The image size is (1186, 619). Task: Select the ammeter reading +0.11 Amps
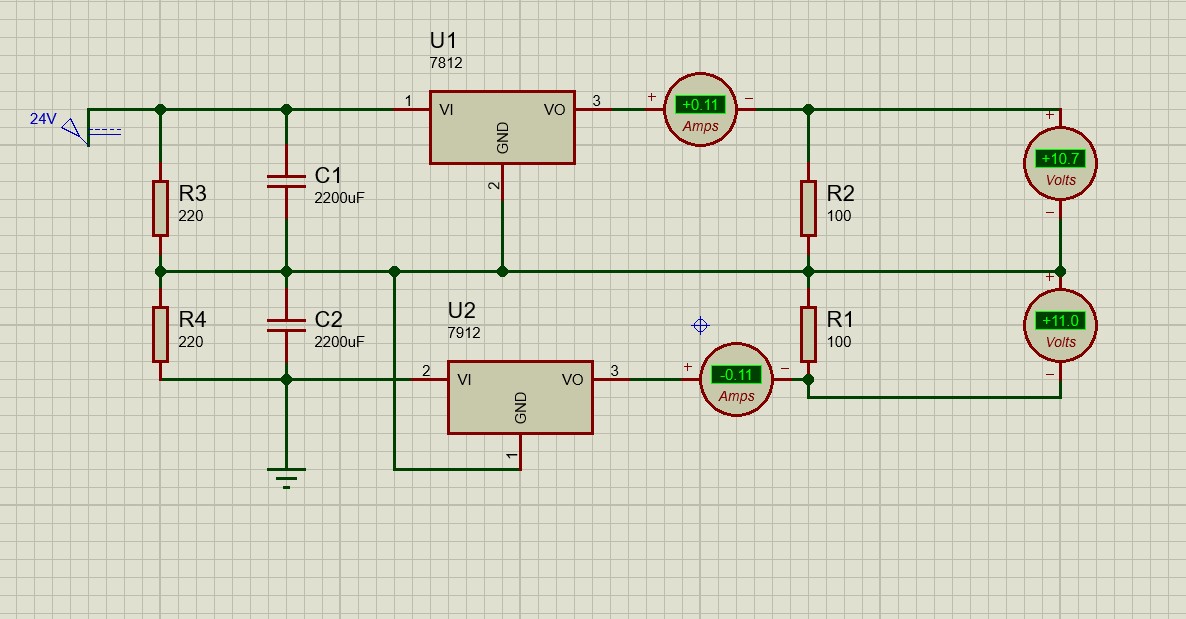coord(700,109)
